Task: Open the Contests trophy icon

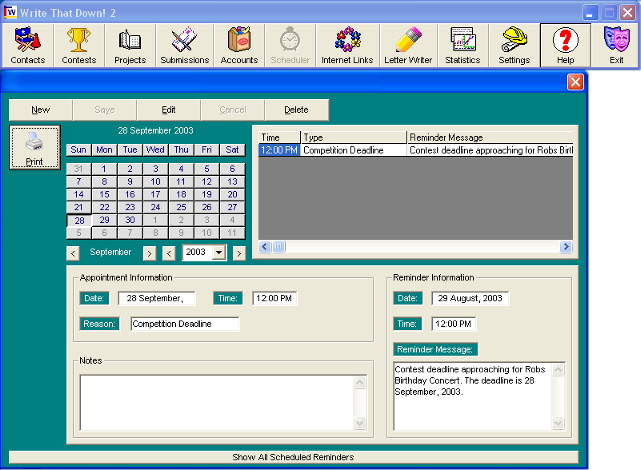Action: click(79, 45)
